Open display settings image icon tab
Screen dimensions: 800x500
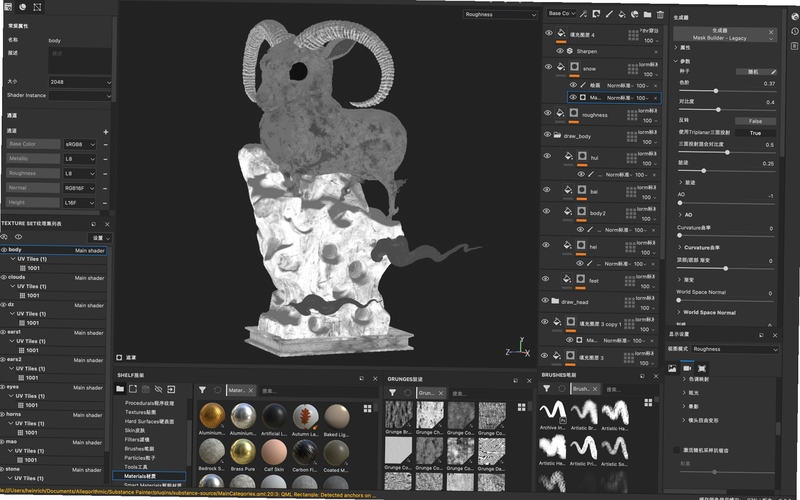(x=672, y=368)
